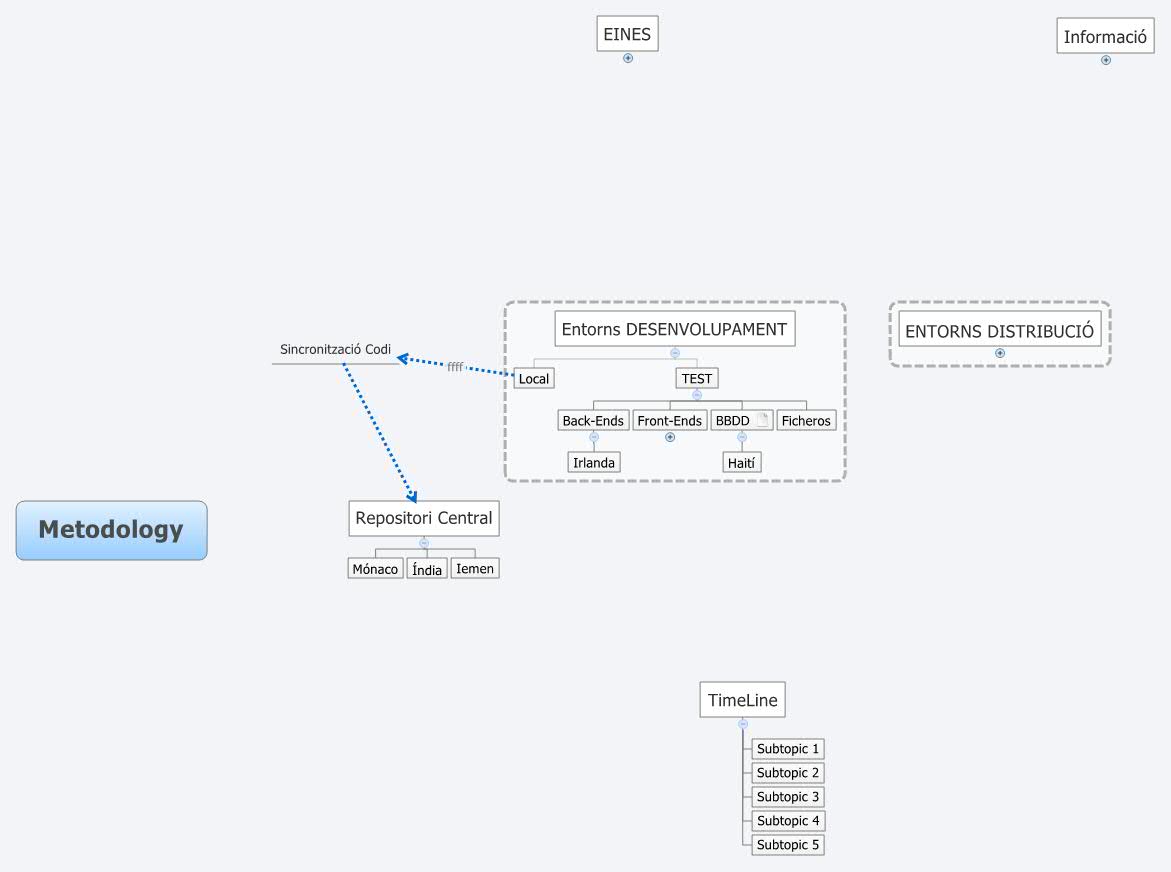Viewport: 1171px width, 872px height.
Task: Expand the Front-Ends branch via its plus icon
Action: pyautogui.click(x=669, y=437)
